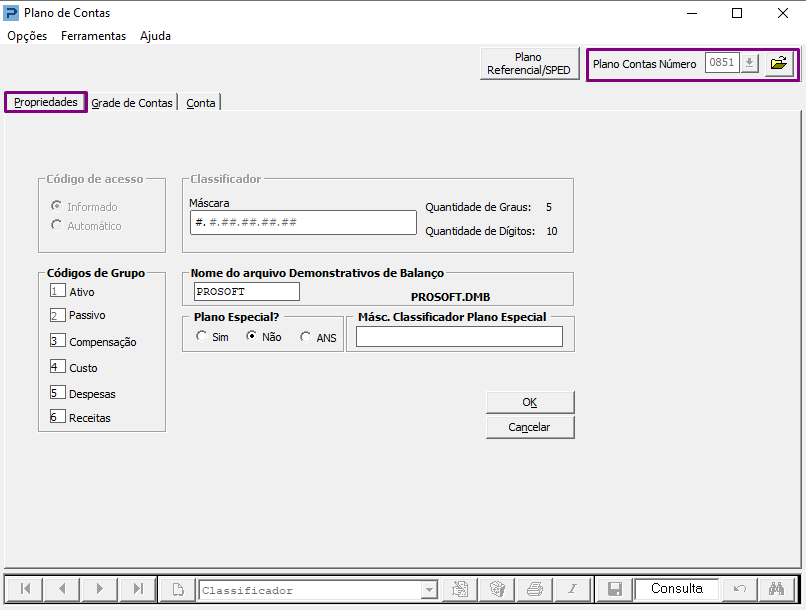Click the Passivo group code box
The height and width of the screenshot is (610, 806).
pyautogui.click(x=58, y=315)
